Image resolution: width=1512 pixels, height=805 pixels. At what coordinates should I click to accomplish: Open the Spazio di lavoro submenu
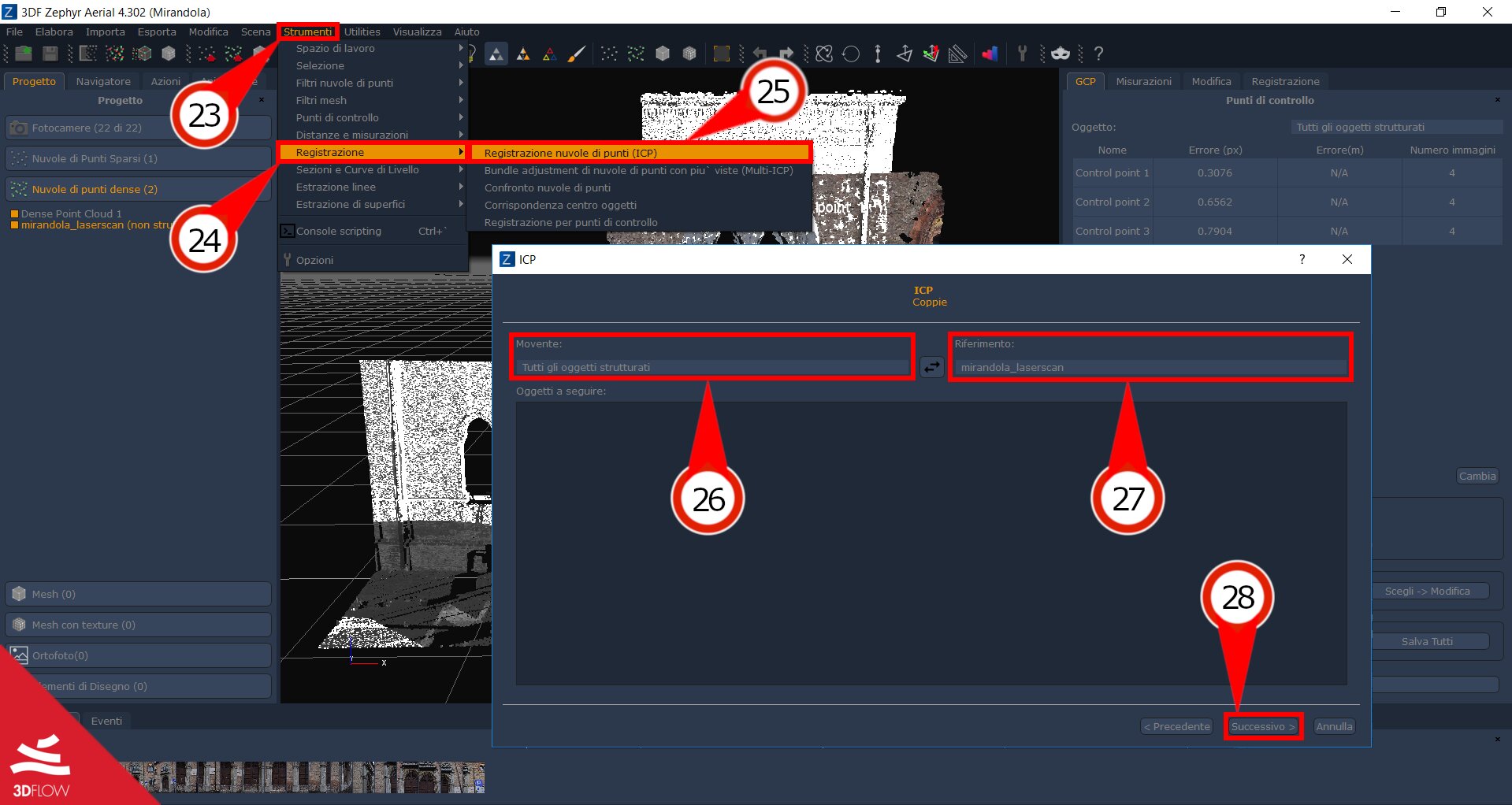(x=373, y=48)
